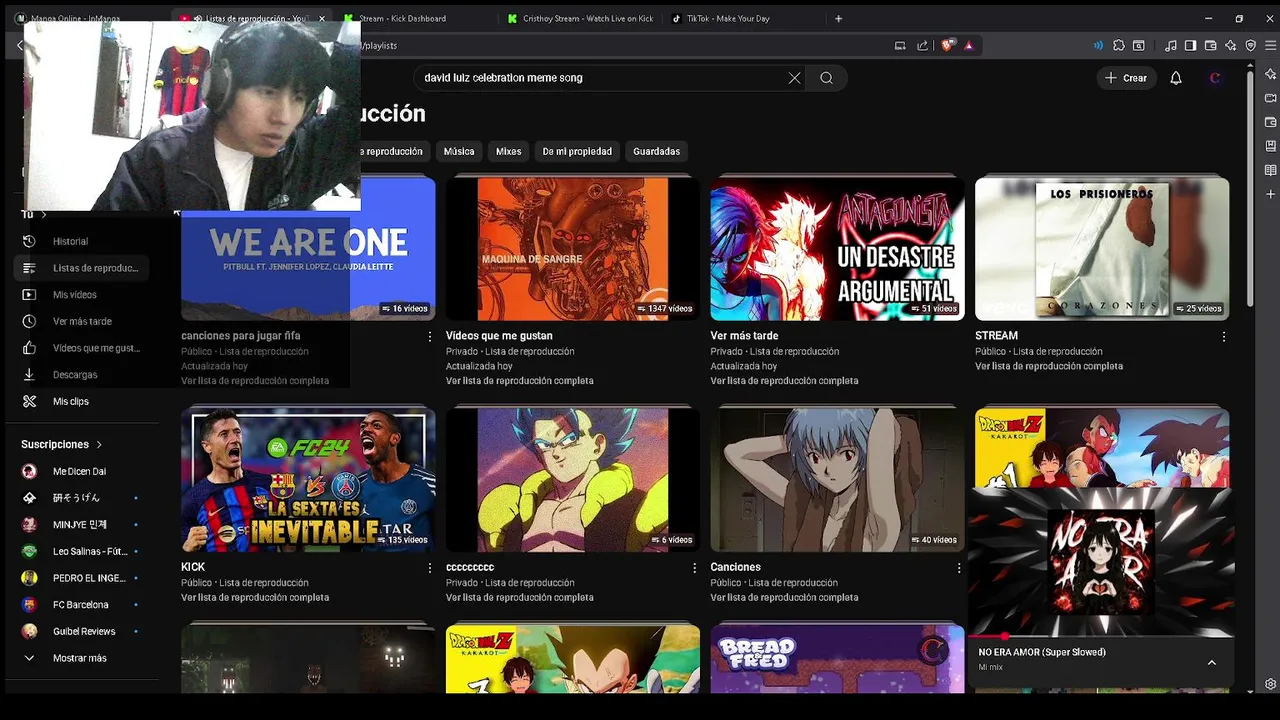Screen dimensions: 1280x720
Task: Open Reading list book icon in side panel
Action: 1270,170
